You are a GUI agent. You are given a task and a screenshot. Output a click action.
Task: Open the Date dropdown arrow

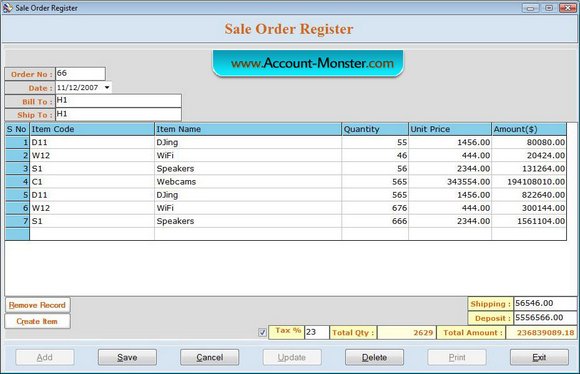tap(107, 88)
